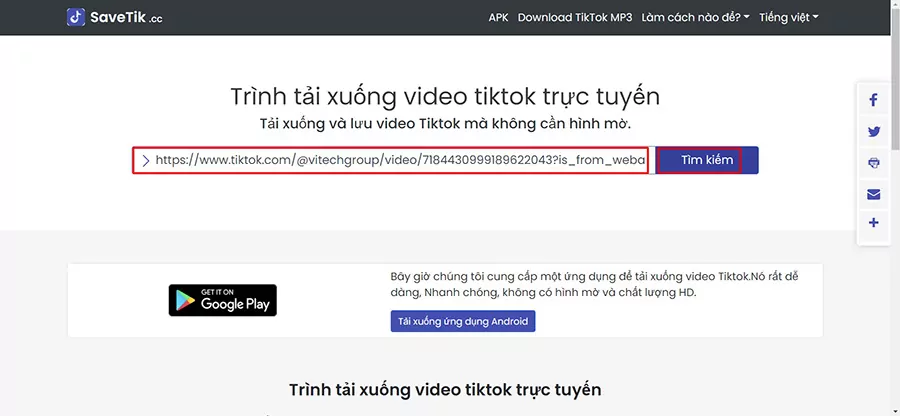This screenshot has width=900, height=416.
Task: Open the SaveTik.cc home link
Action: point(115,17)
